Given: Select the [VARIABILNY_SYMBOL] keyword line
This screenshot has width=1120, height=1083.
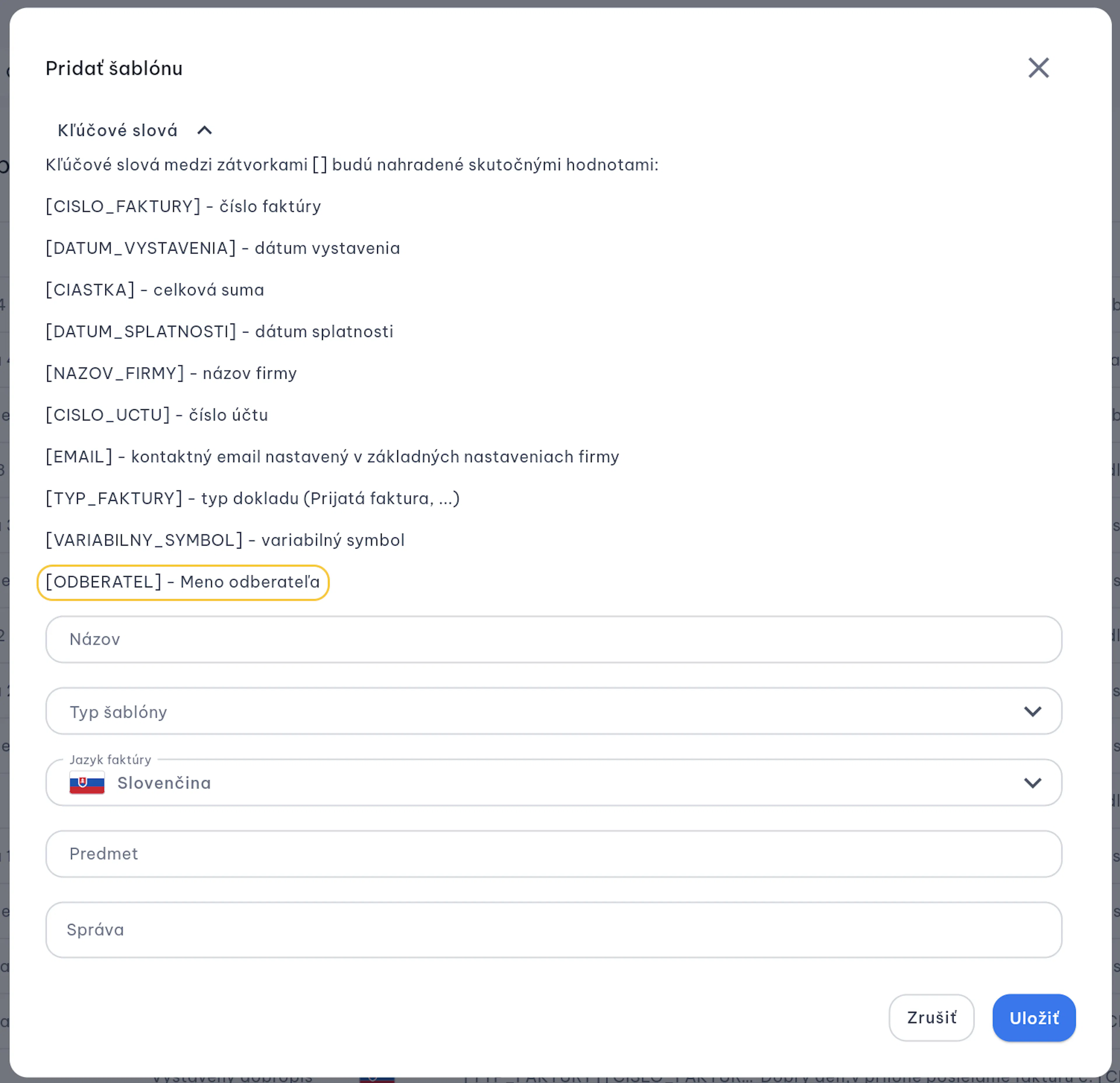Looking at the screenshot, I should pyautogui.click(x=225, y=540).
